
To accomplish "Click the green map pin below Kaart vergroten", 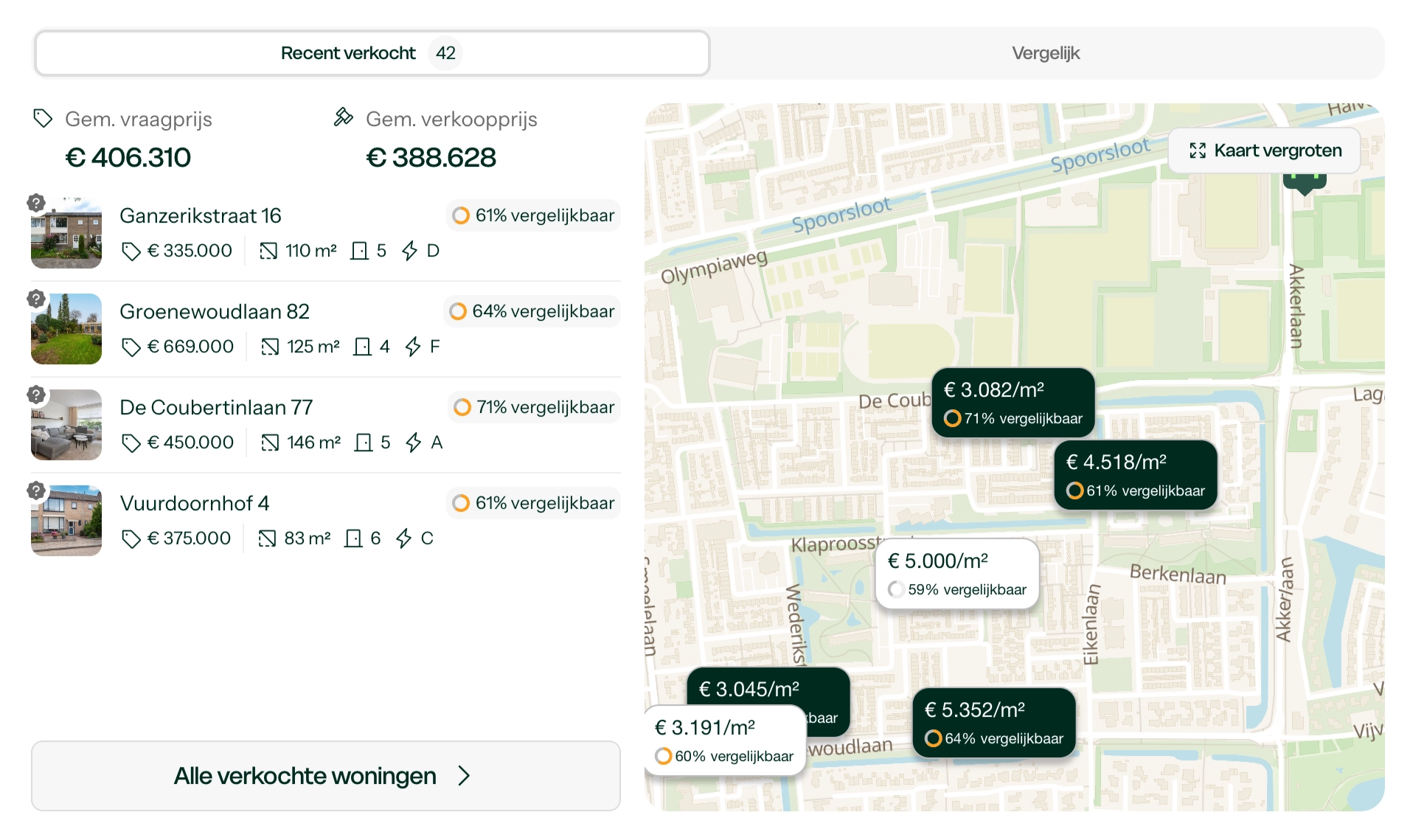I will tap(1305, 184).
